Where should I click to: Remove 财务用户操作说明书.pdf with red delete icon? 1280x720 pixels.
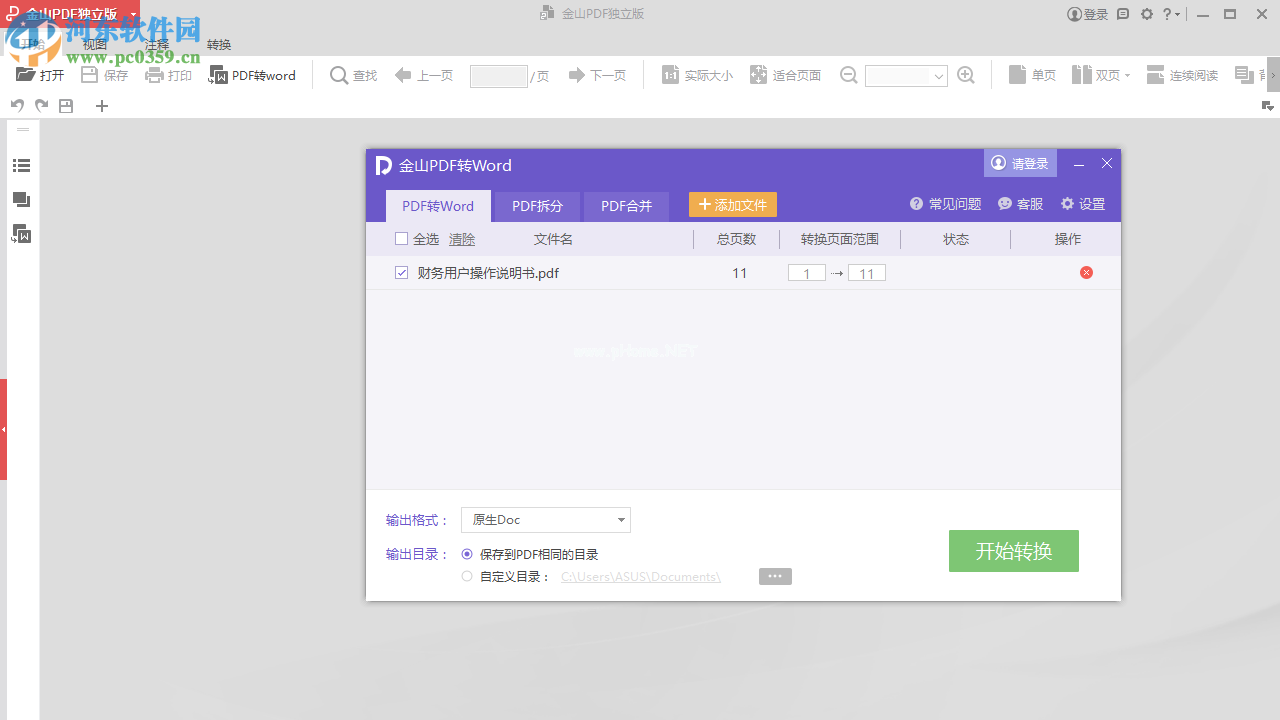1086,273
